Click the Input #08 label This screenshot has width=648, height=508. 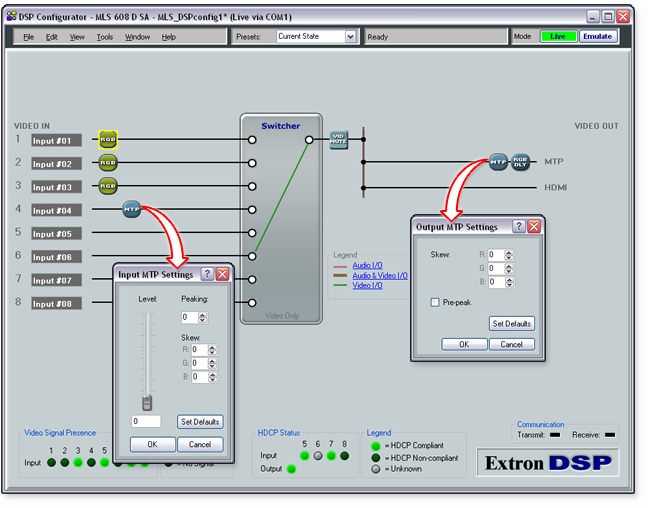click(56, 303)
